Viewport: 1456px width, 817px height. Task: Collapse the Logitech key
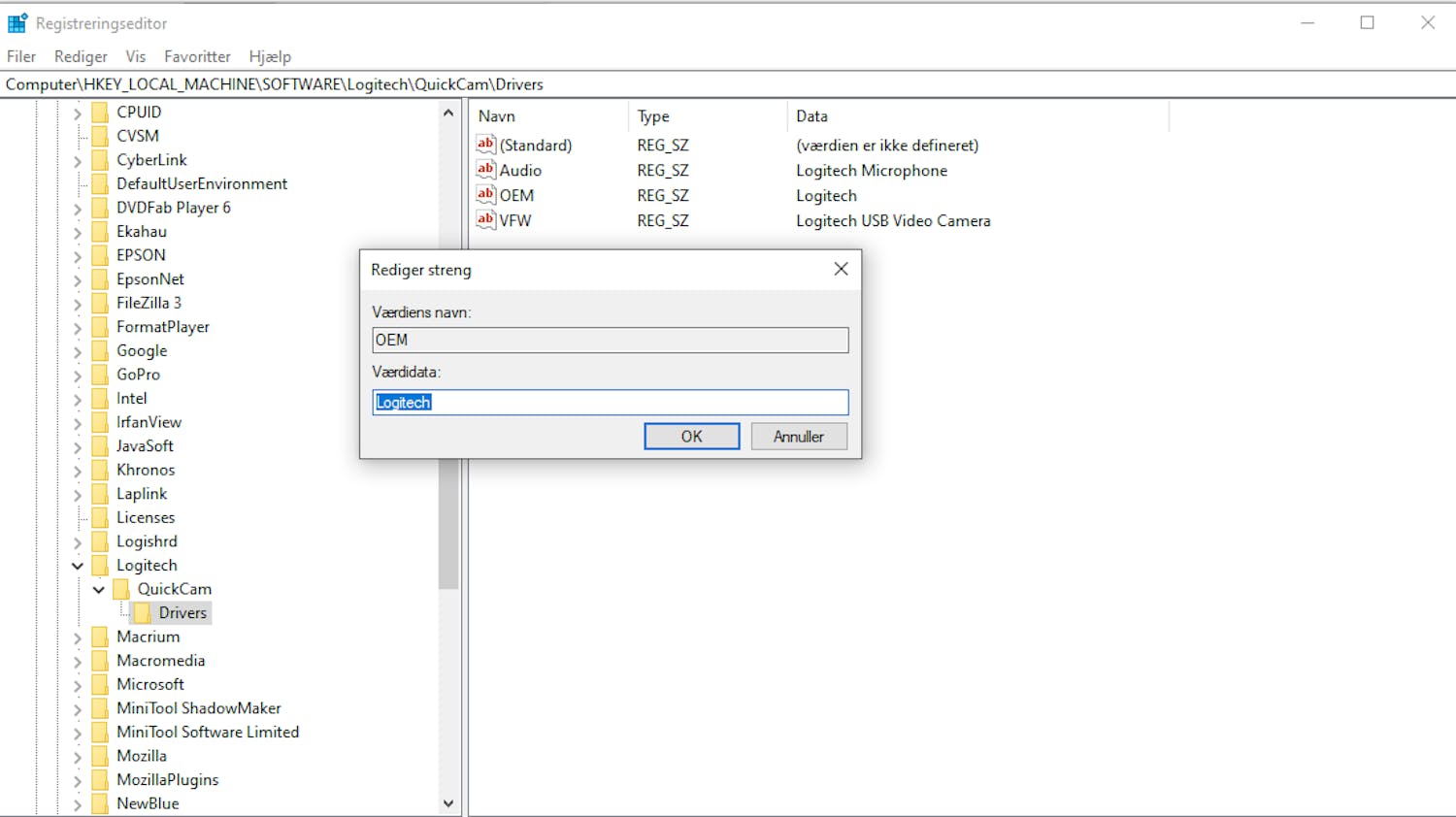78,565
